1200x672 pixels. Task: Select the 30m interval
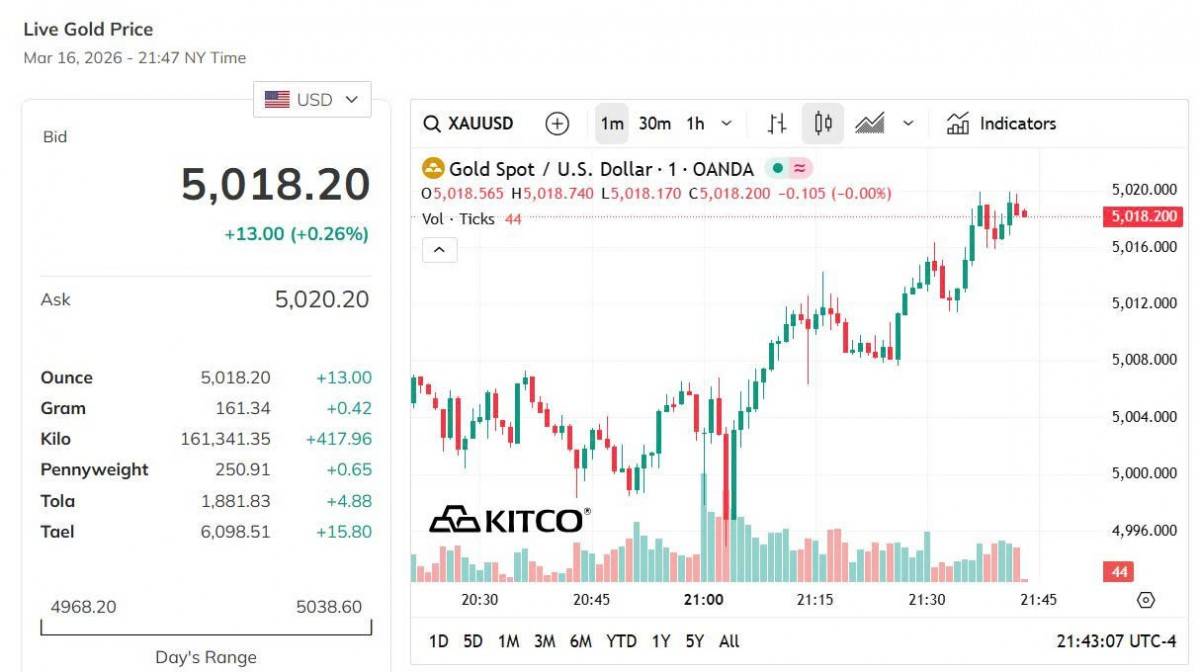[x=655, y=124]
